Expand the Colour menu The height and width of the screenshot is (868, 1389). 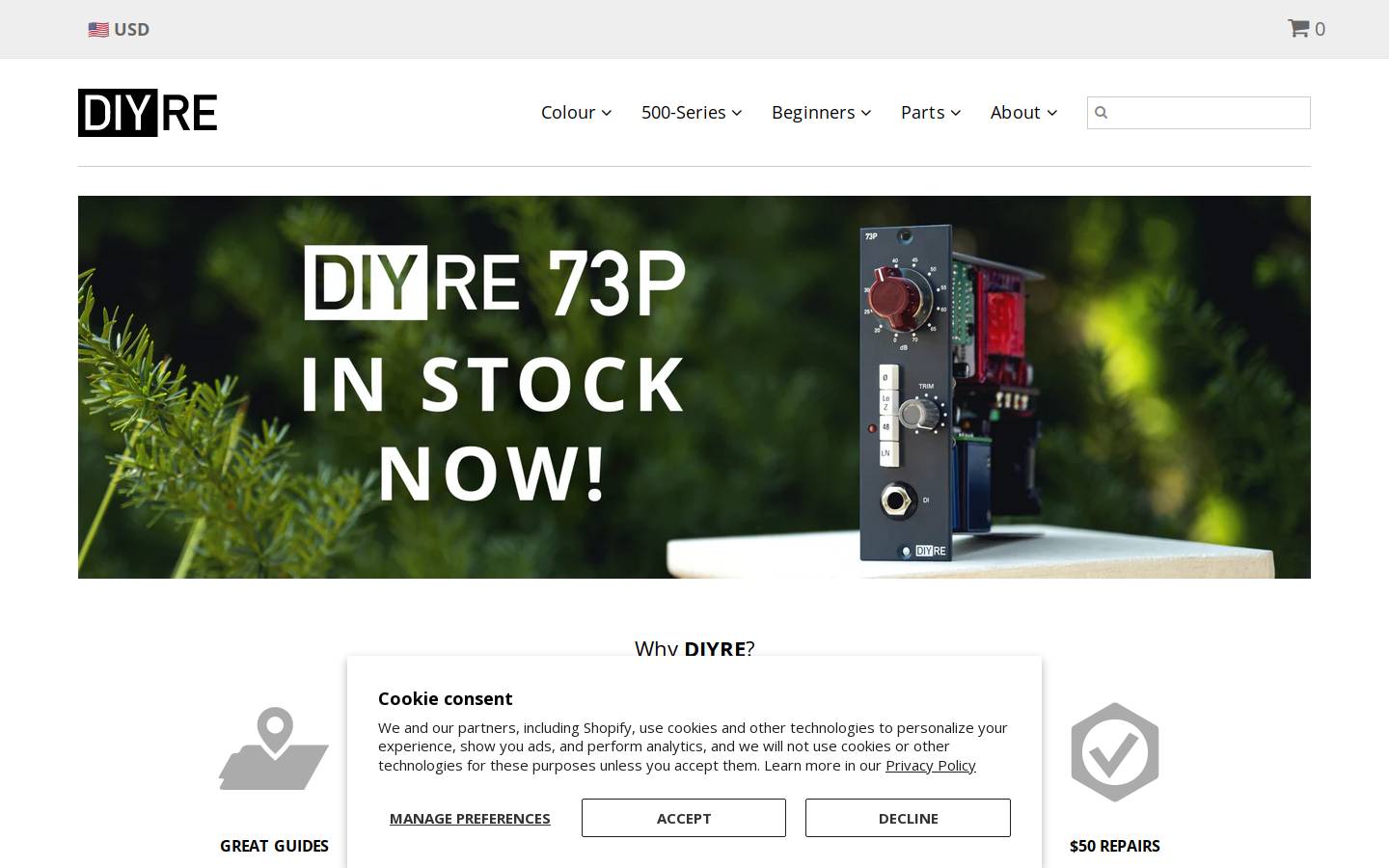tap(576, 113)
